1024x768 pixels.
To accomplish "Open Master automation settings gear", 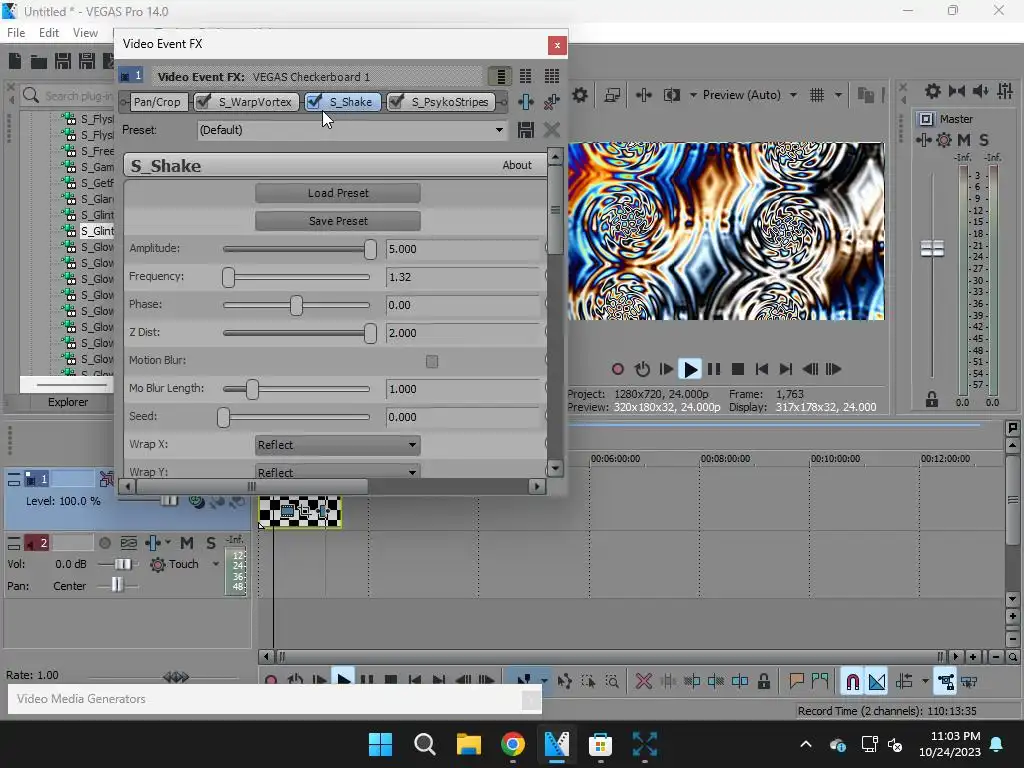I will pos(944,140).
